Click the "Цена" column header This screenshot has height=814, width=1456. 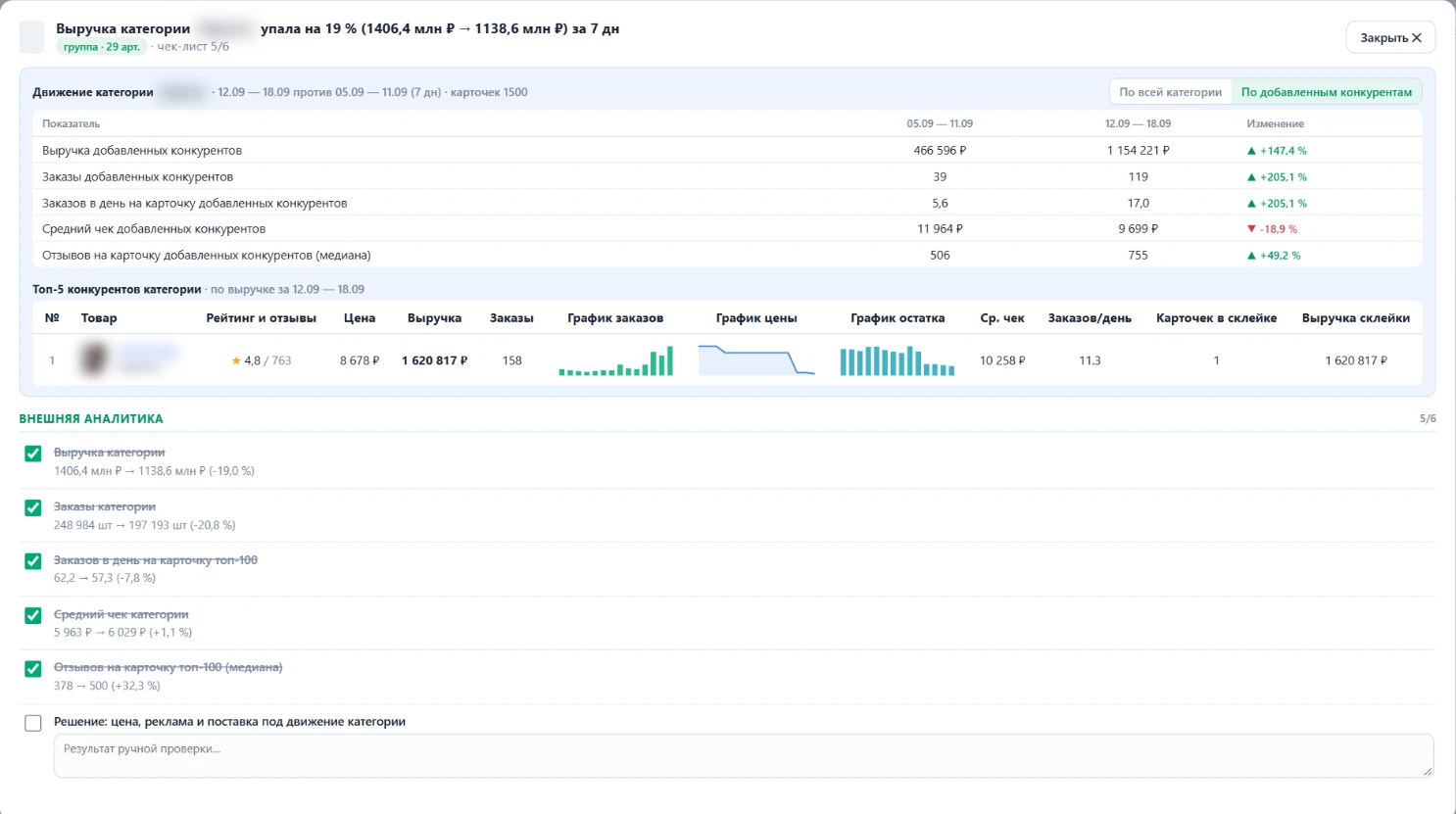pos(360,318)
